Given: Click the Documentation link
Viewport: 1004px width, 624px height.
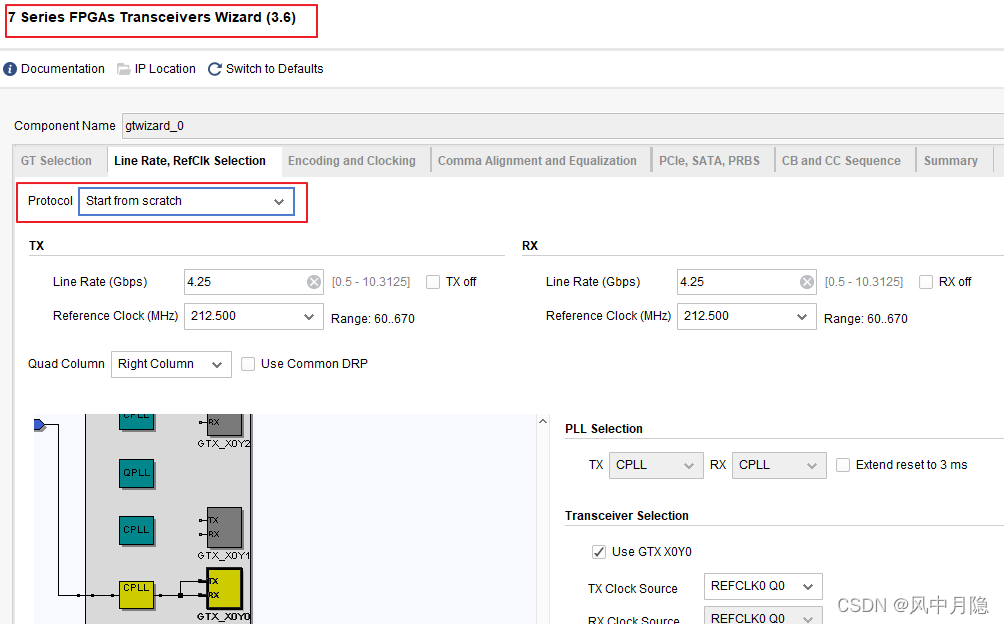Looking at the screenshot, I should point(63,69).
